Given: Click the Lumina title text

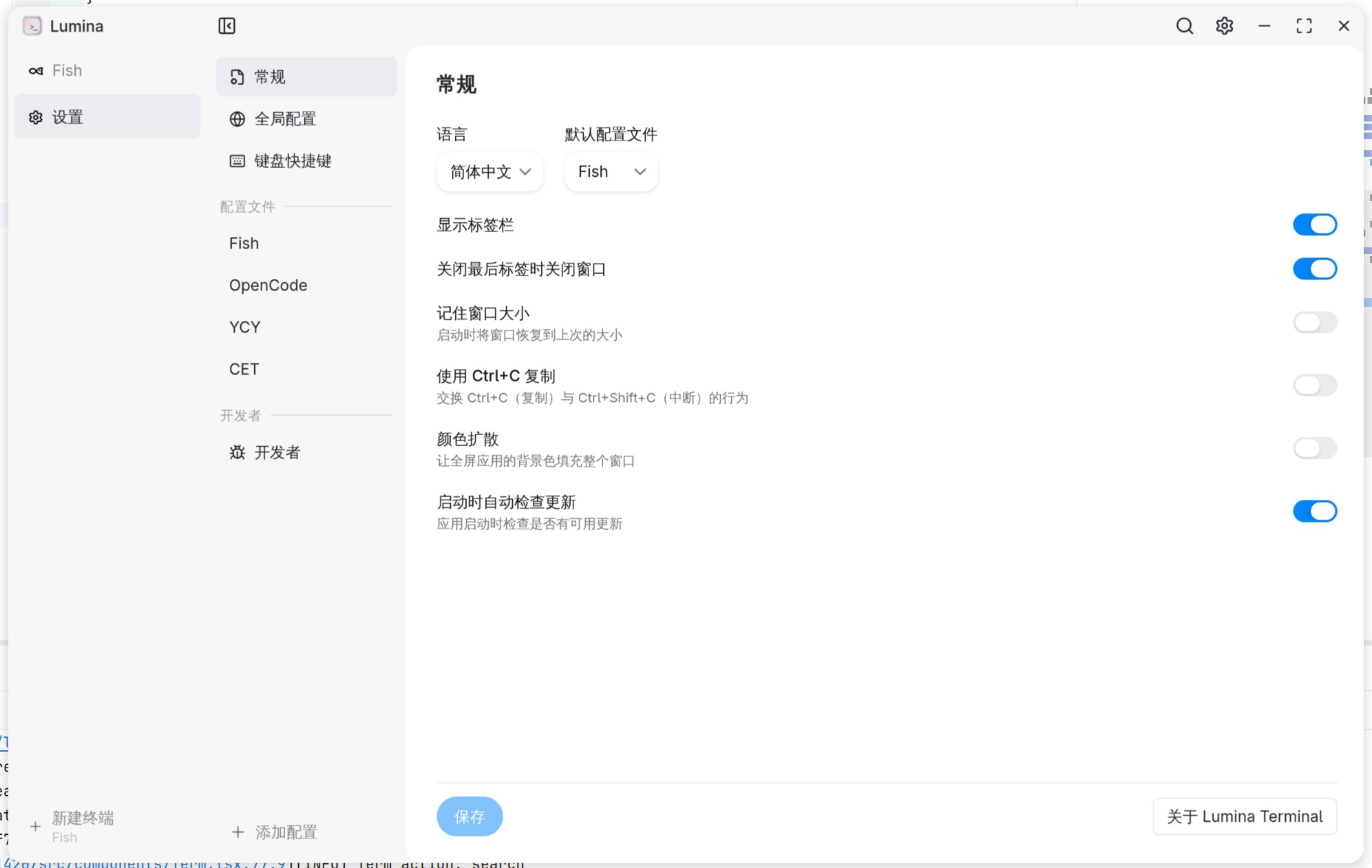Looking at the screenshot, I should (77, 26).
